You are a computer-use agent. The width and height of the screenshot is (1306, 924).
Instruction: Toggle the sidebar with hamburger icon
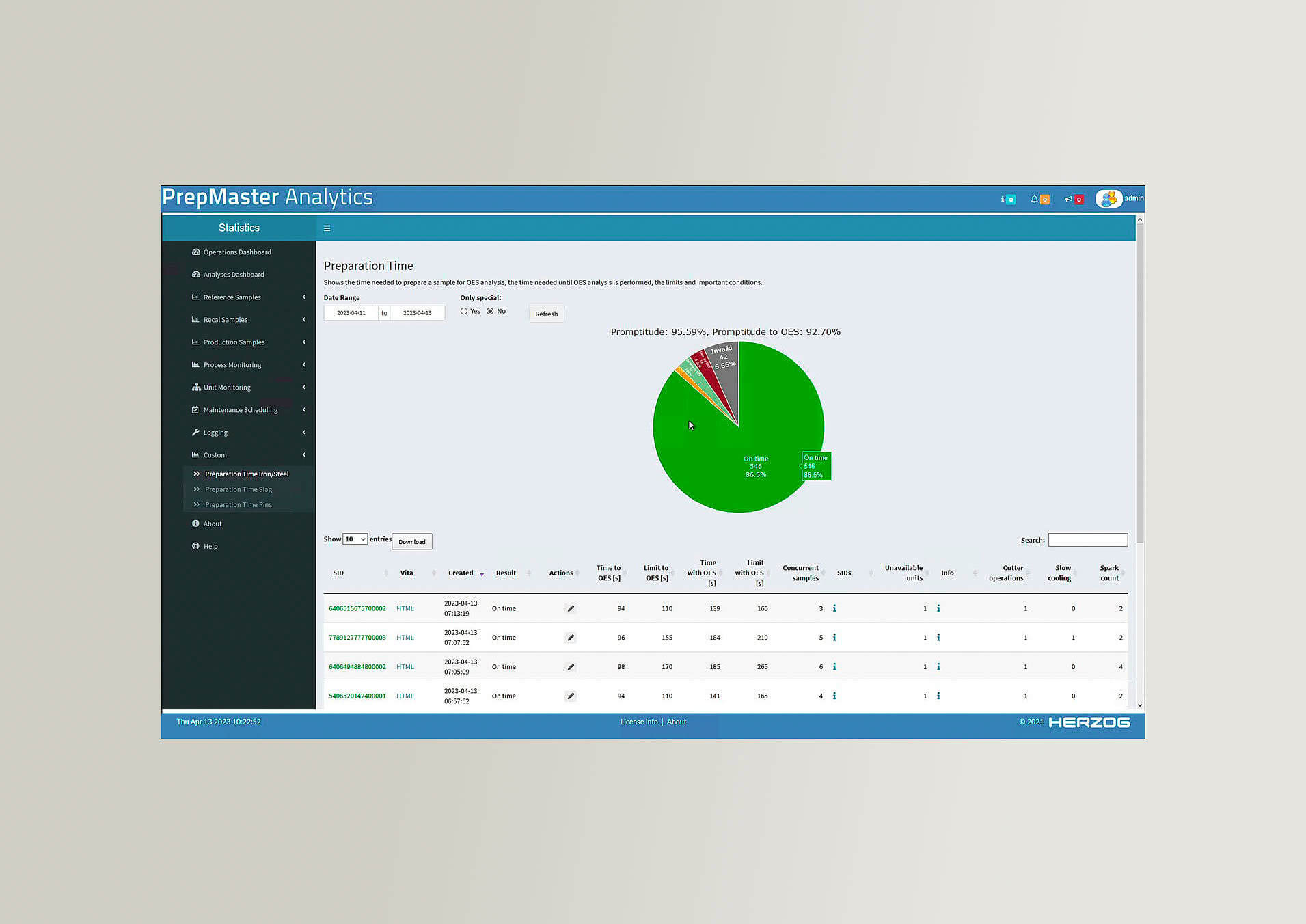click(327, 228)
